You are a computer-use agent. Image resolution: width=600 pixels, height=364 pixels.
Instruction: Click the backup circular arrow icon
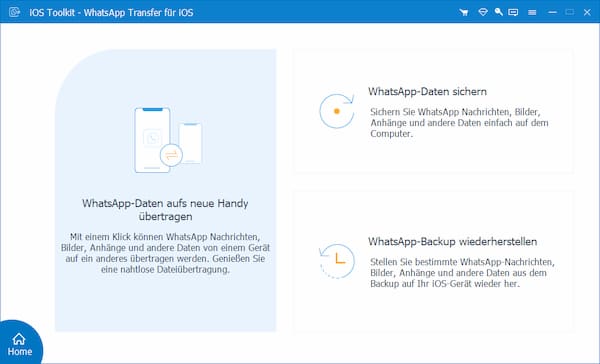click(337, 111)
